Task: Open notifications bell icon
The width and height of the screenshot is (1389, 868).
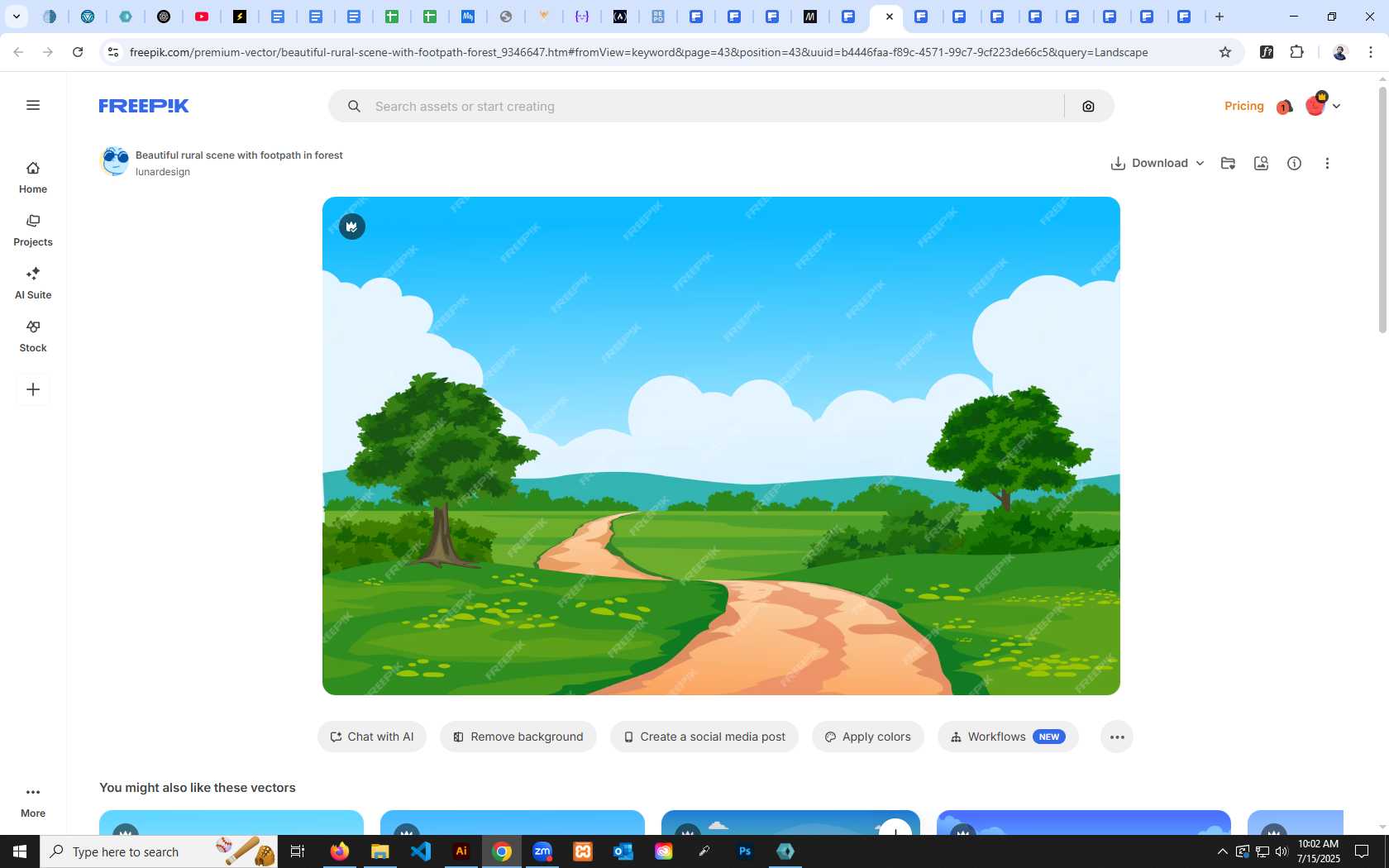Action: (x=1284, y=107)
